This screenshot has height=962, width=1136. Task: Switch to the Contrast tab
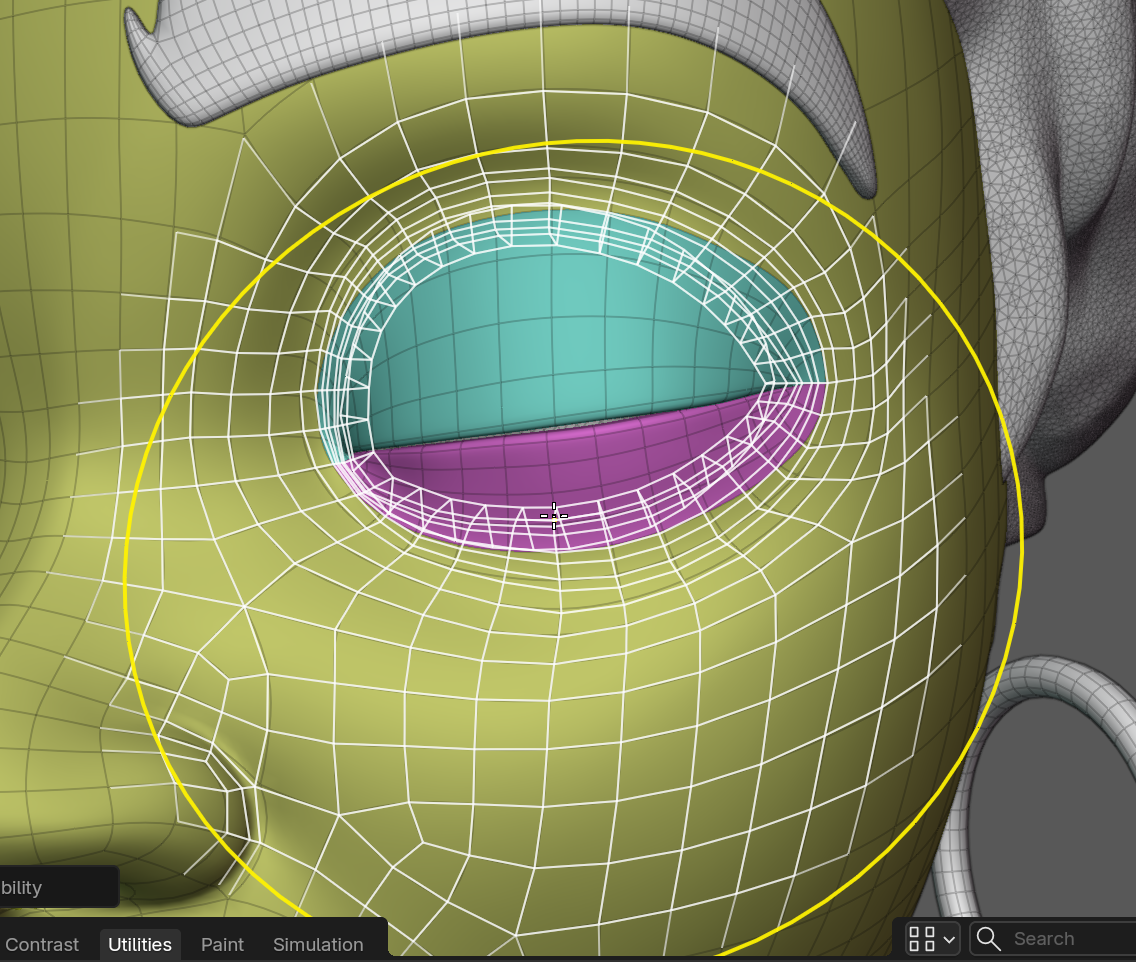pyautogui.click(x=41, y=944)
